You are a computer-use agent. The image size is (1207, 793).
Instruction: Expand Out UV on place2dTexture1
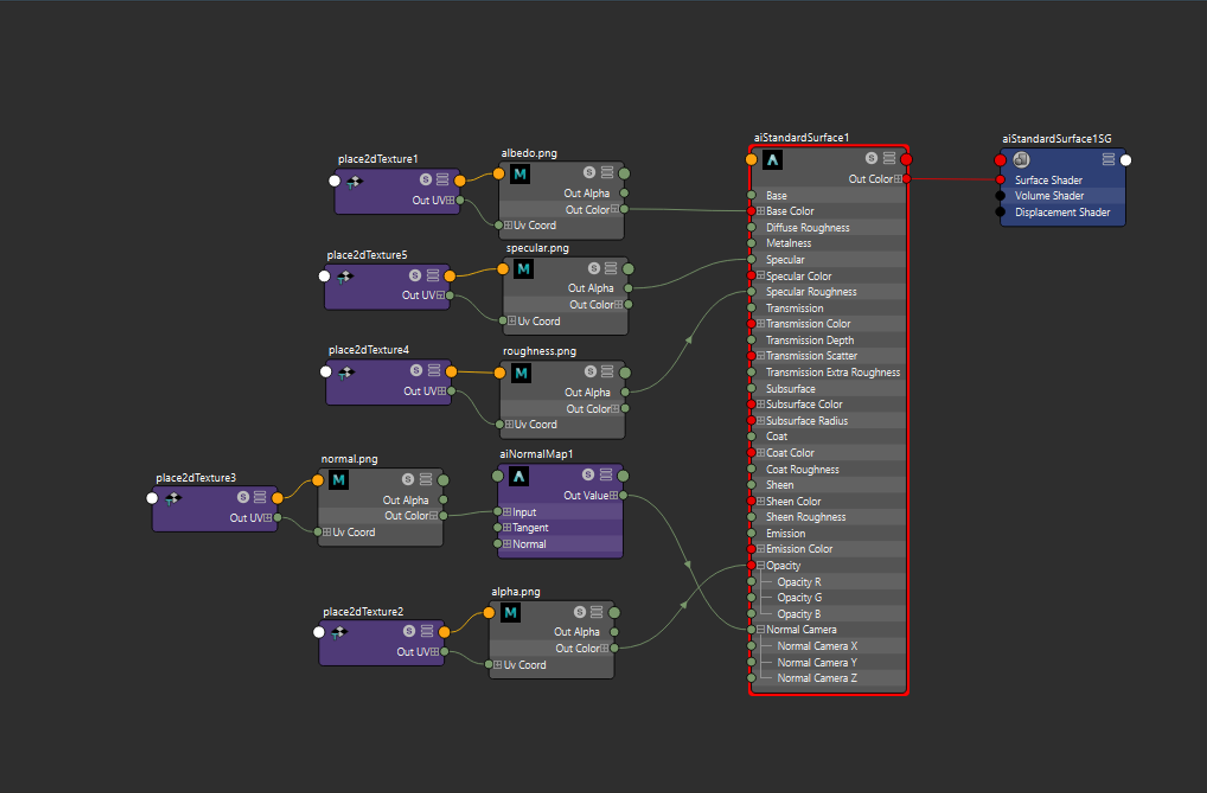(x=451, y=200)
